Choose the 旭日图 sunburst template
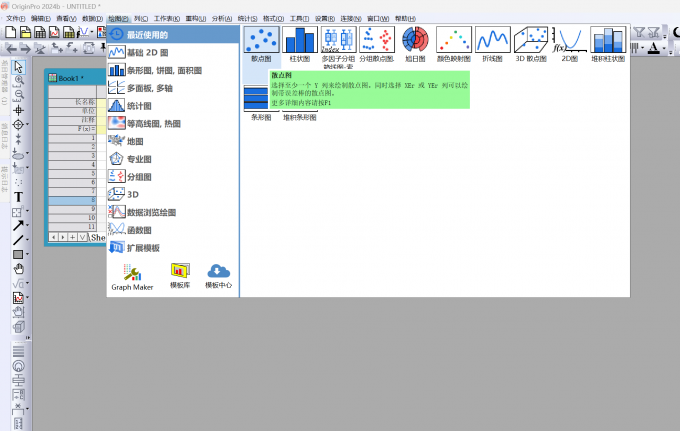Image resolution: width=680 pixels, height=431 pixels. coord(415,44)
